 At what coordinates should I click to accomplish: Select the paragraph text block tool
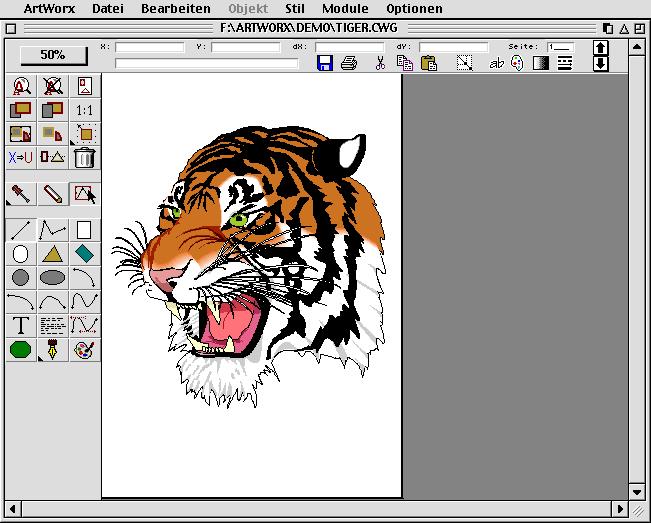click(53, 326)
